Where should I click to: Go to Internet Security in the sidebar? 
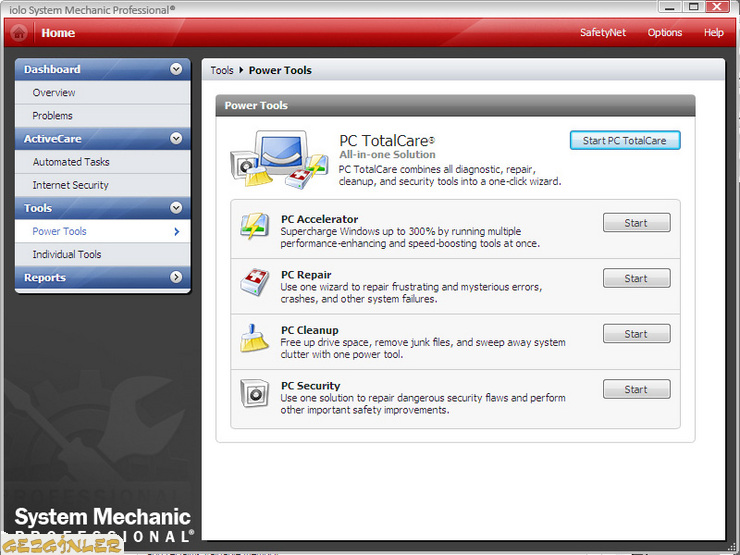(70, 185)
